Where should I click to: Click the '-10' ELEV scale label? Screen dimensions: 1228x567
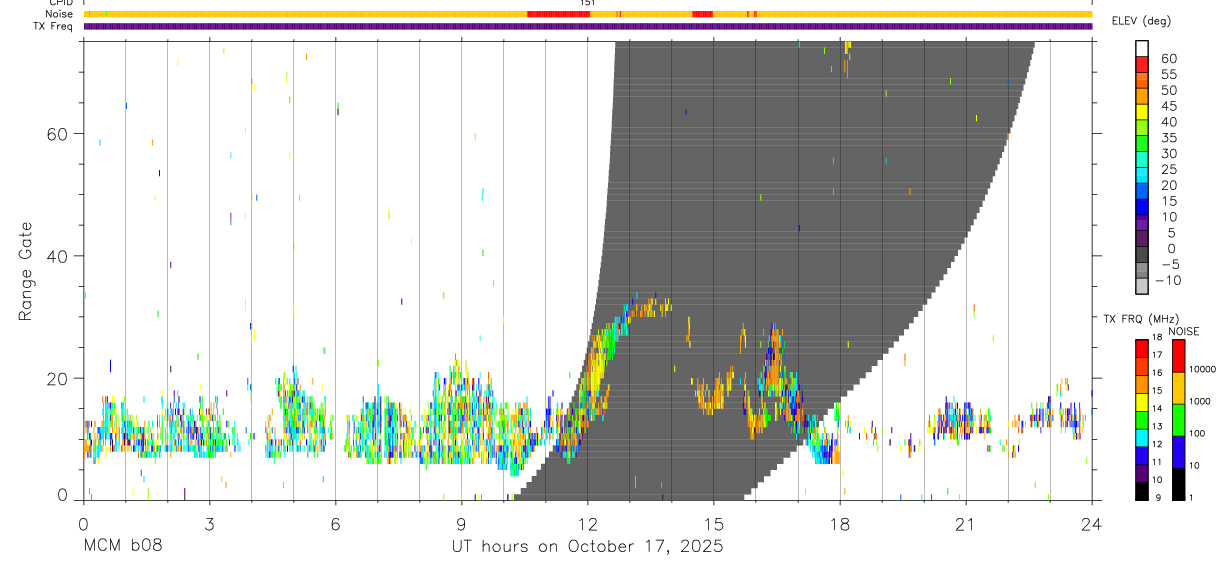coord(1167,280)
